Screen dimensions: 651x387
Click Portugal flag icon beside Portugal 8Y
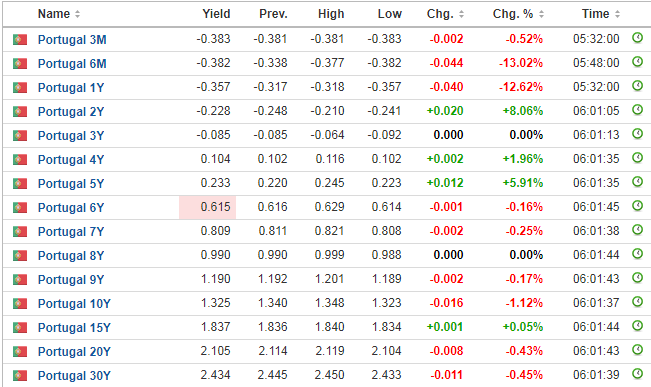point(20,256)
